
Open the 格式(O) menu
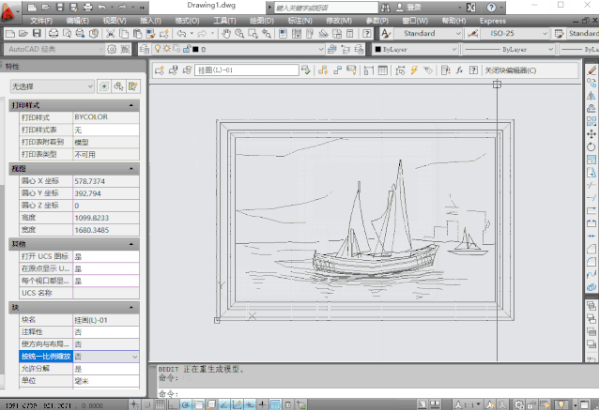(187, 21)
